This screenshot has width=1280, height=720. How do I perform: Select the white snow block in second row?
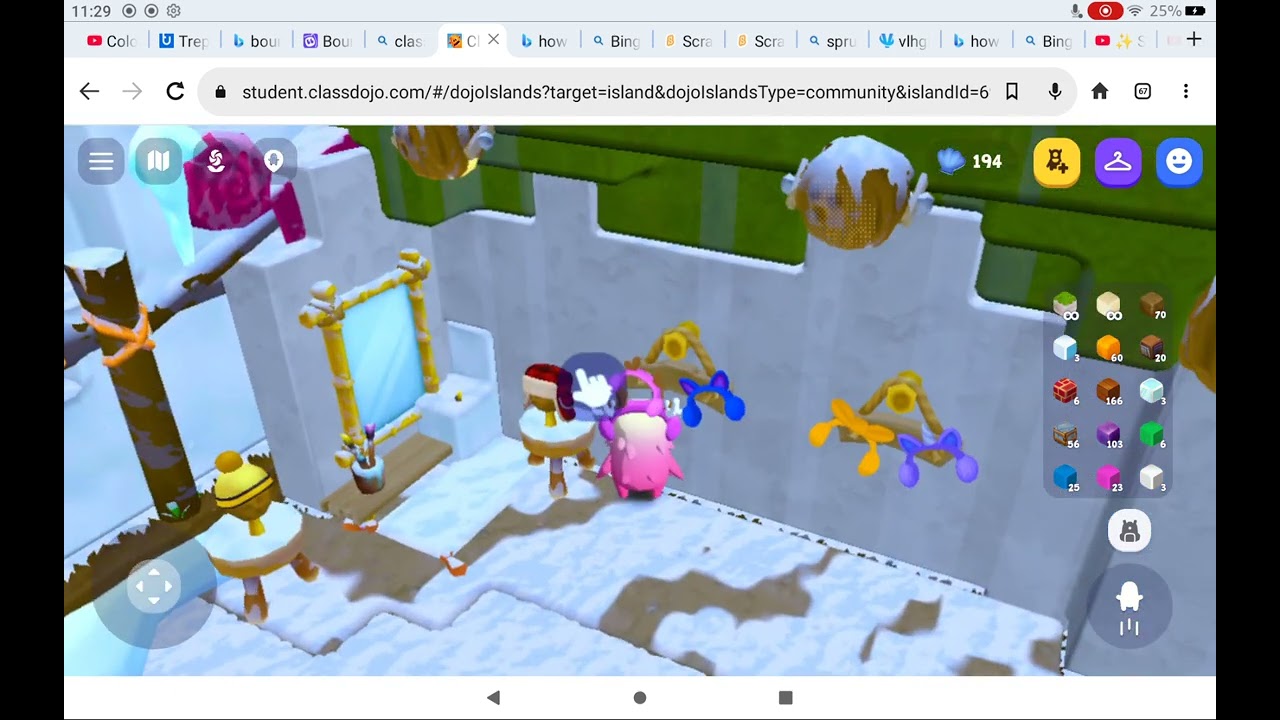[x=1066, y=348]
